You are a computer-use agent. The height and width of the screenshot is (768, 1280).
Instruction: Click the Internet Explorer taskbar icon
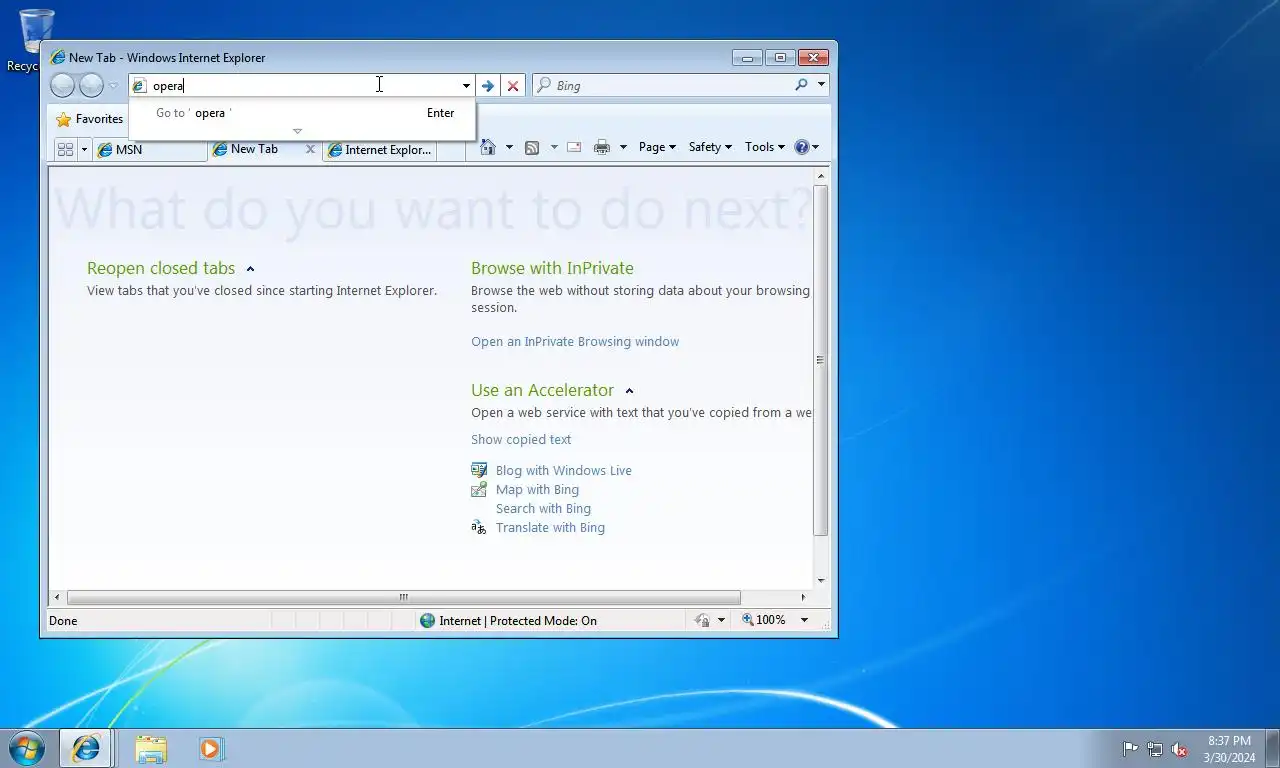pyautogui.click(x=86, y=748)
